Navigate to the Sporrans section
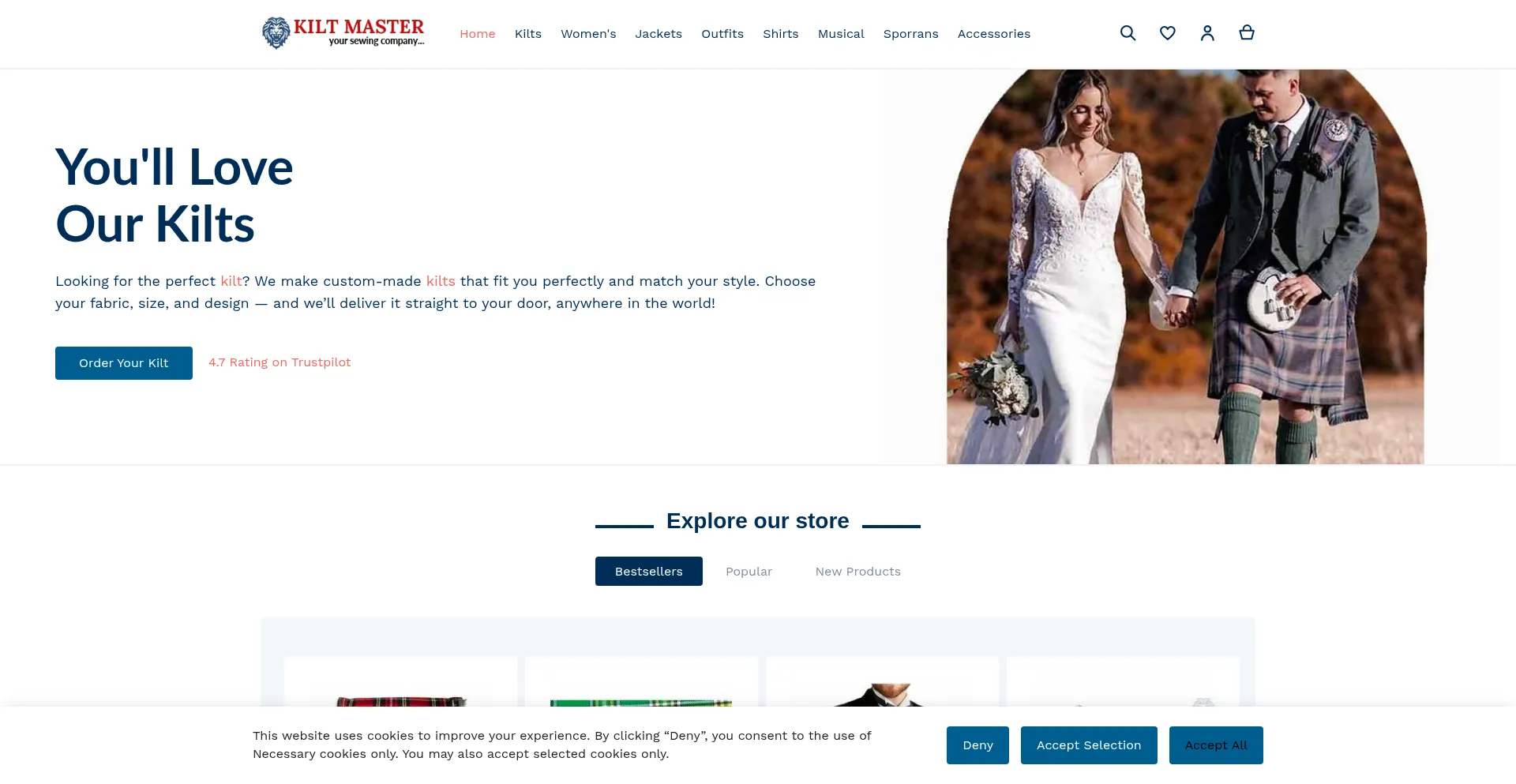This screenshot has width=1516, height=784. [910, 33]
